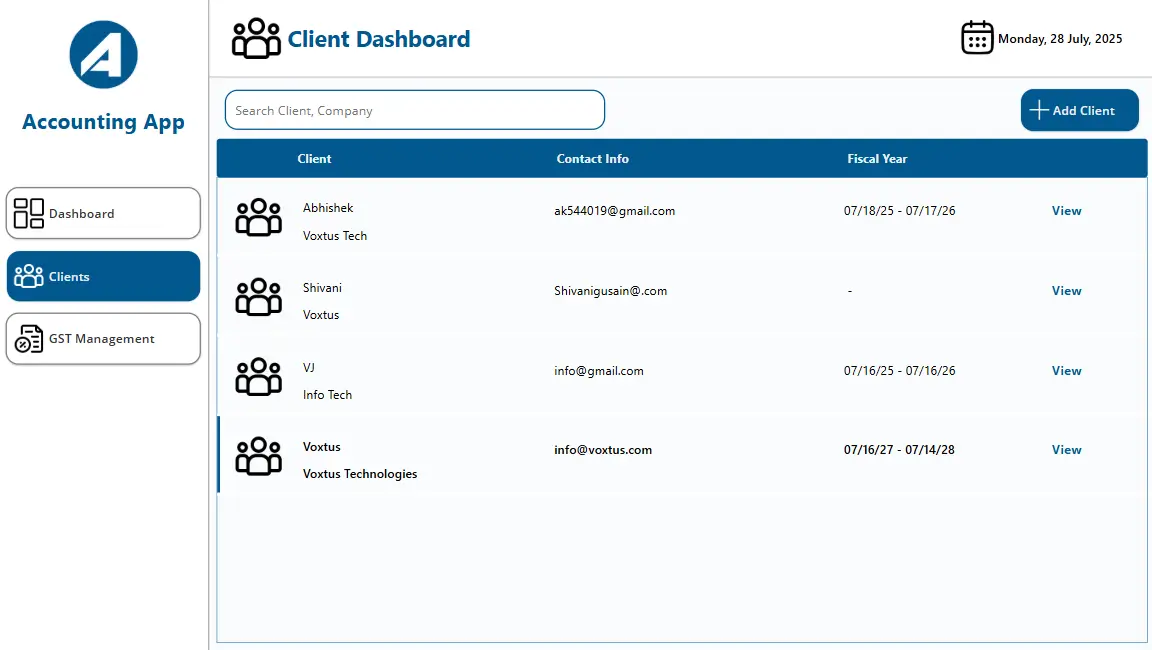The image size is (1152, 650).
Task: Click the Fiscal Year column header
Action: pos(877,159)
